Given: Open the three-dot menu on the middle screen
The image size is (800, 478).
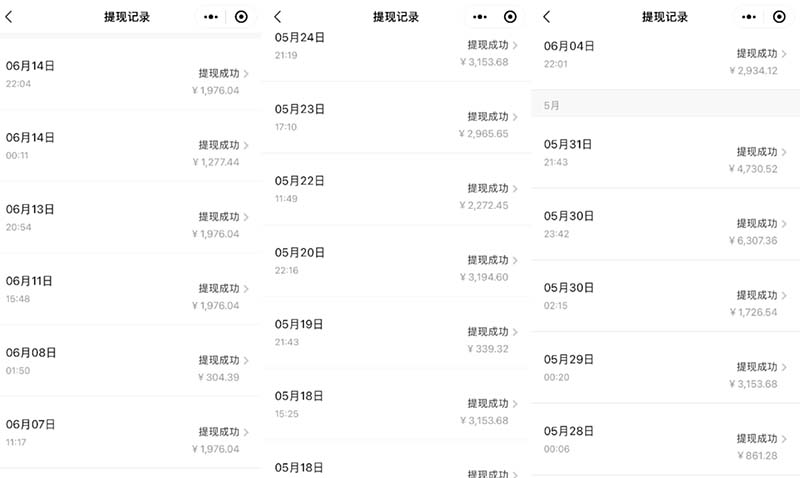Looking at the screenshot, I should 481,17.
